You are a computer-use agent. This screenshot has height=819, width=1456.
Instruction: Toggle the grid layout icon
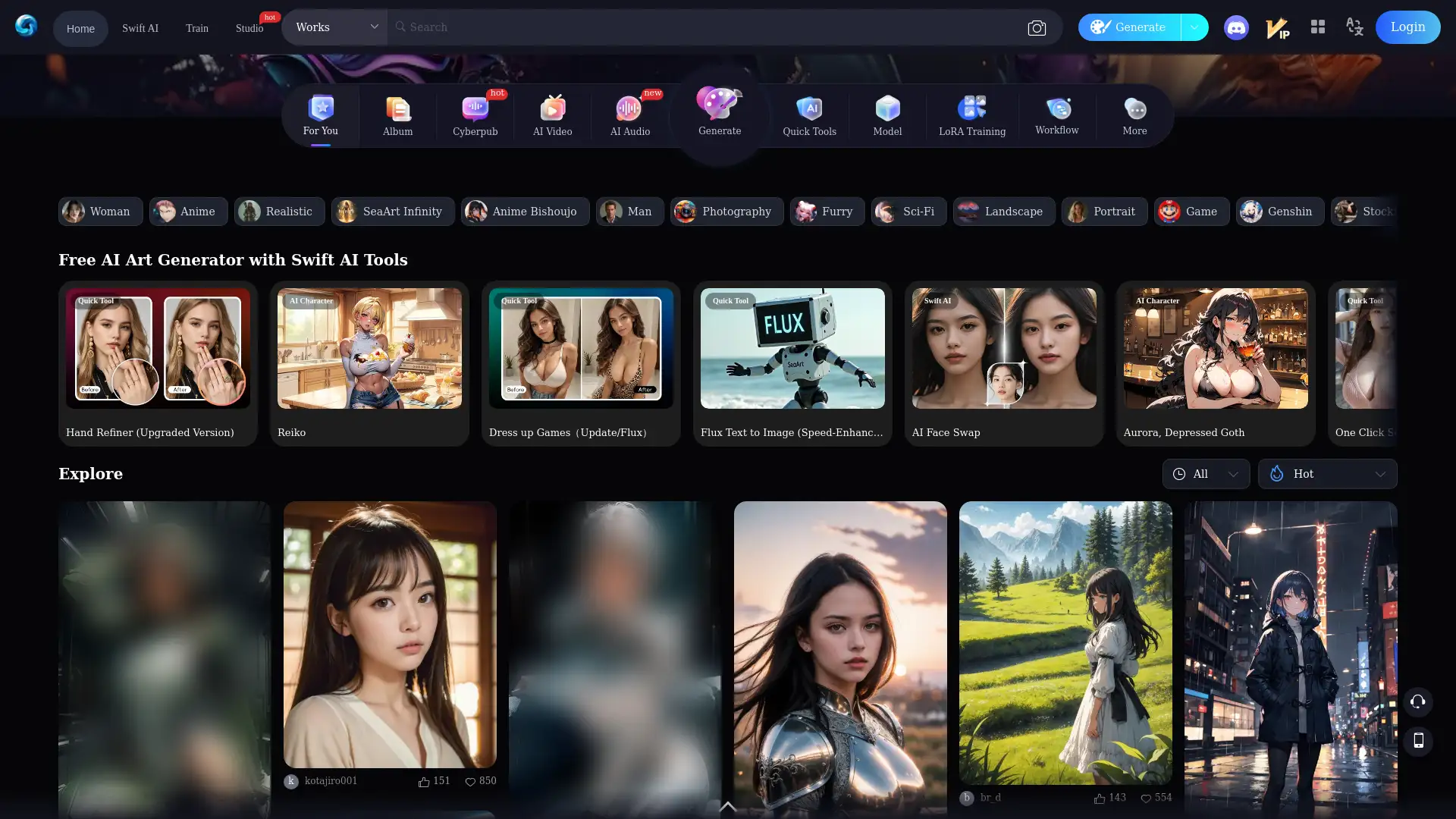coord(1318,27)
